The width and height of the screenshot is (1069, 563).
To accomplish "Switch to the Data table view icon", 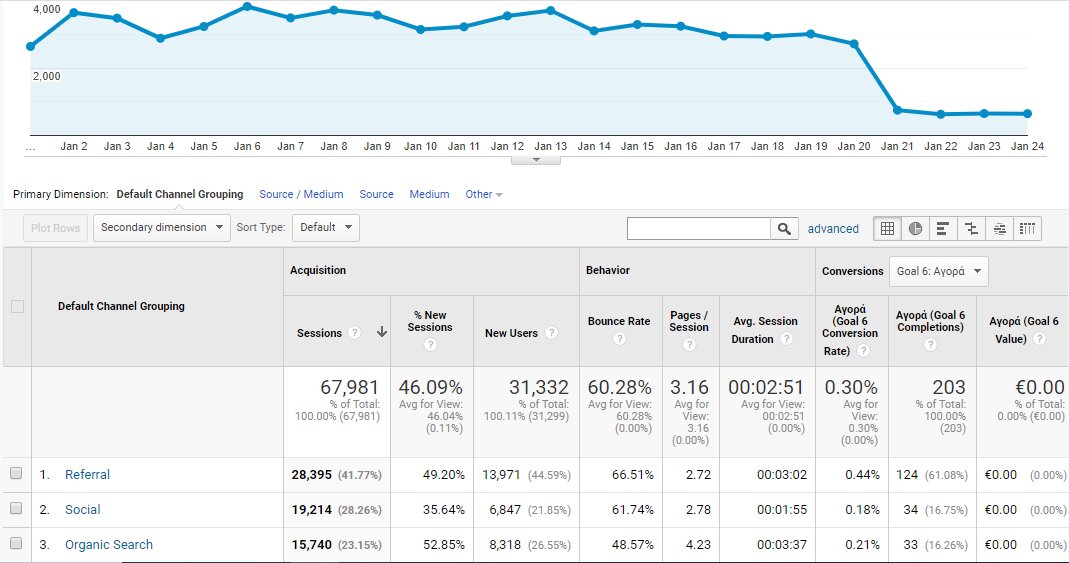I will pos(886,228).
